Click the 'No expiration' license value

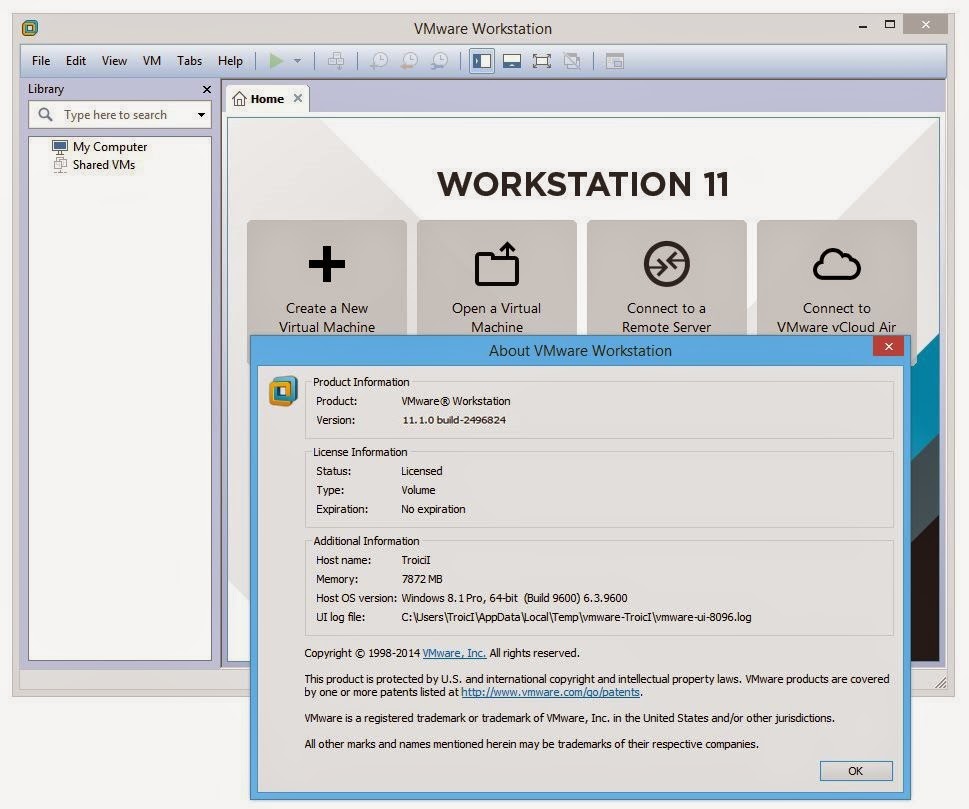433,509
